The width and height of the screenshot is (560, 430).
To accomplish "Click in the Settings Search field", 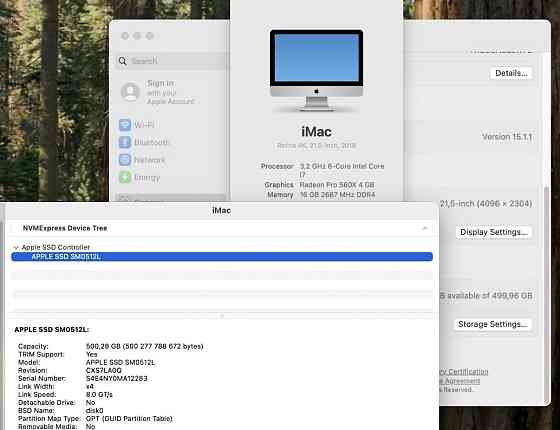I will 171,61.
